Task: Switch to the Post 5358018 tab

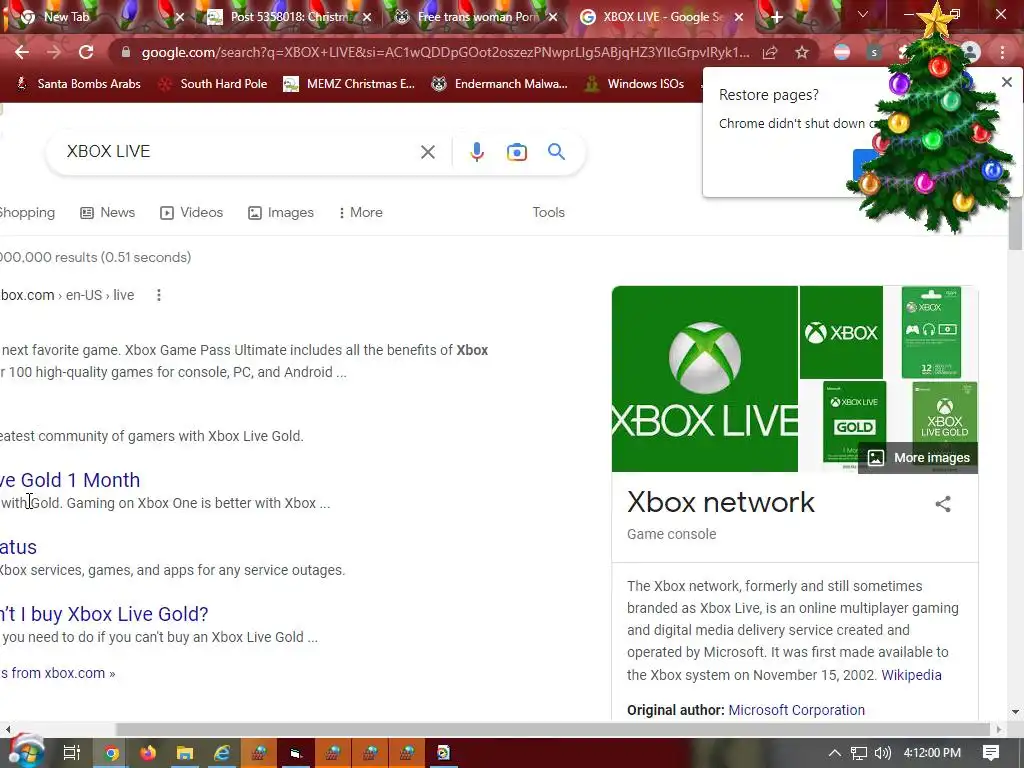Action: pyautogui.click(x=289, y=17)
